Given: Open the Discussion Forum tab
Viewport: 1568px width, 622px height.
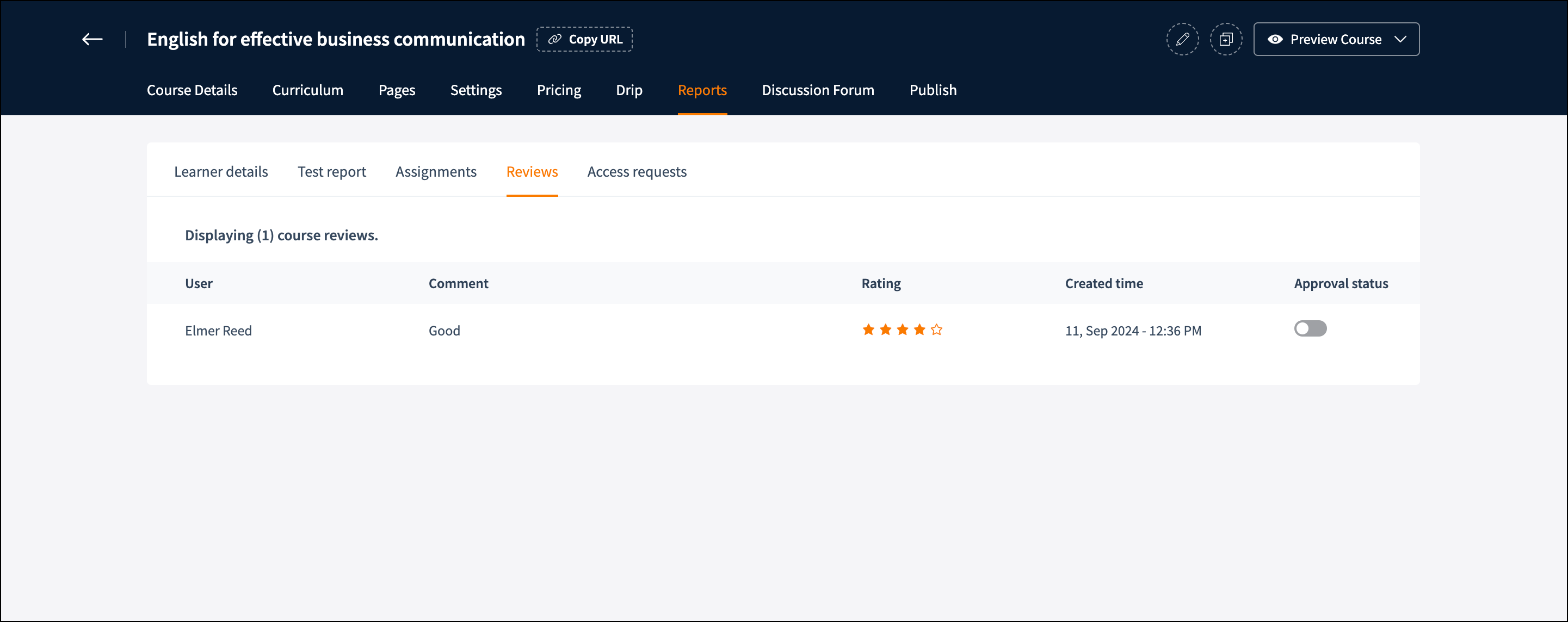Looking at the screenshot, I should point(818,90).
